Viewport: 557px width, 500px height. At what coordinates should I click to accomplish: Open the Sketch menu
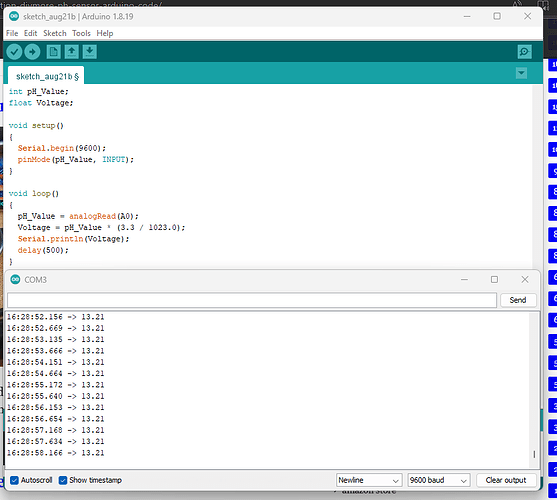(x=55, y=33)
